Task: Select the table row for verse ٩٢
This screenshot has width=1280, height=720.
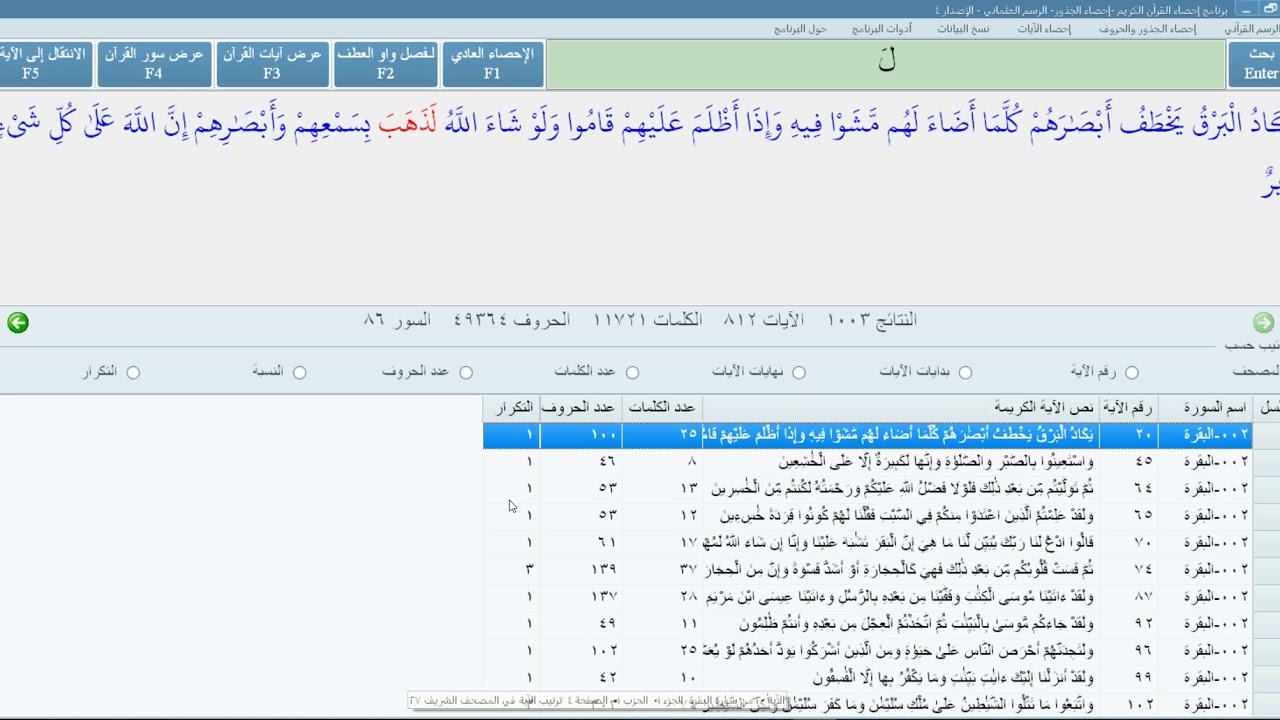Action: point(867,624)
